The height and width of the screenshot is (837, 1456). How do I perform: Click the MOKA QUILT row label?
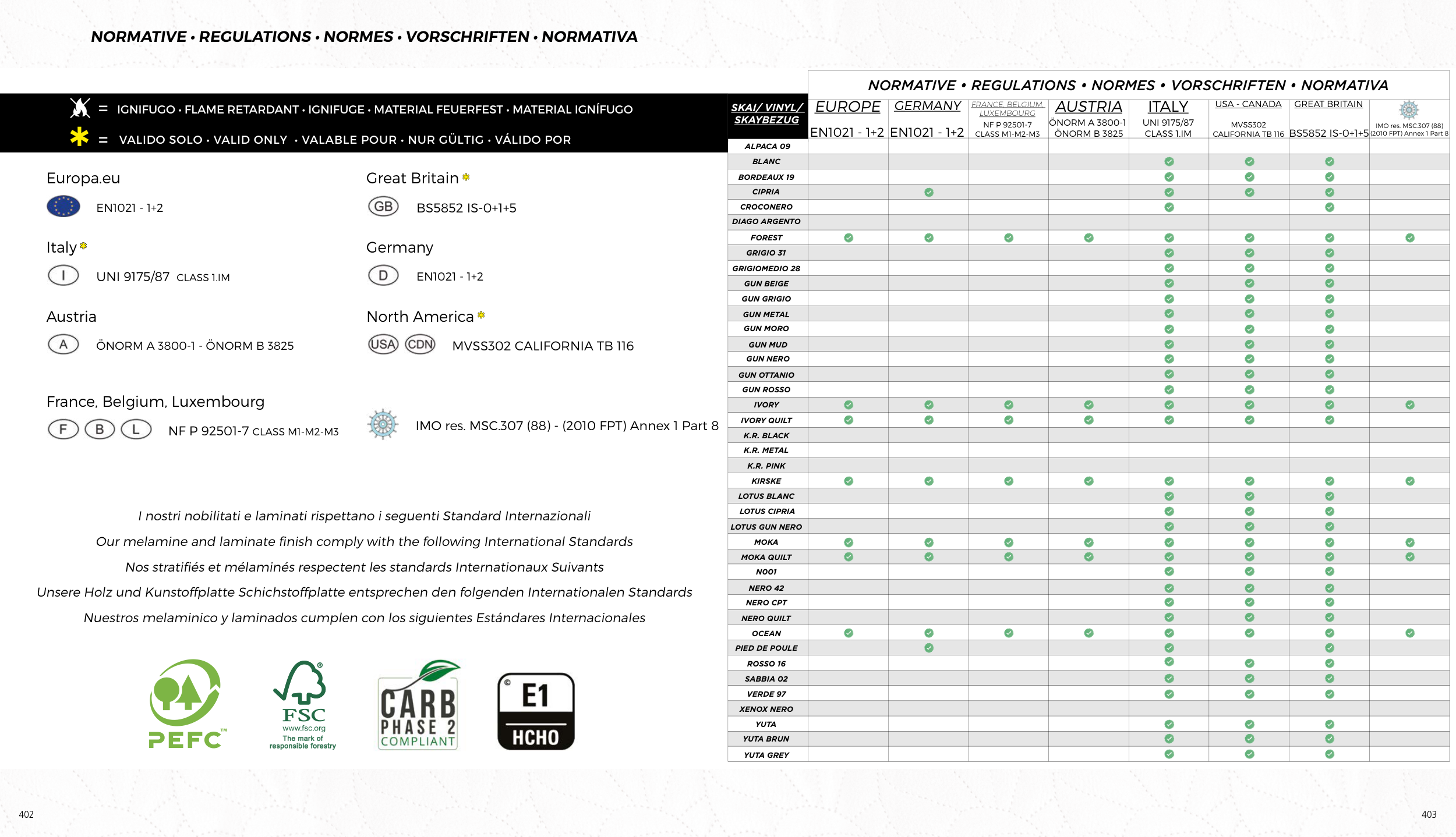pos(766,557)
